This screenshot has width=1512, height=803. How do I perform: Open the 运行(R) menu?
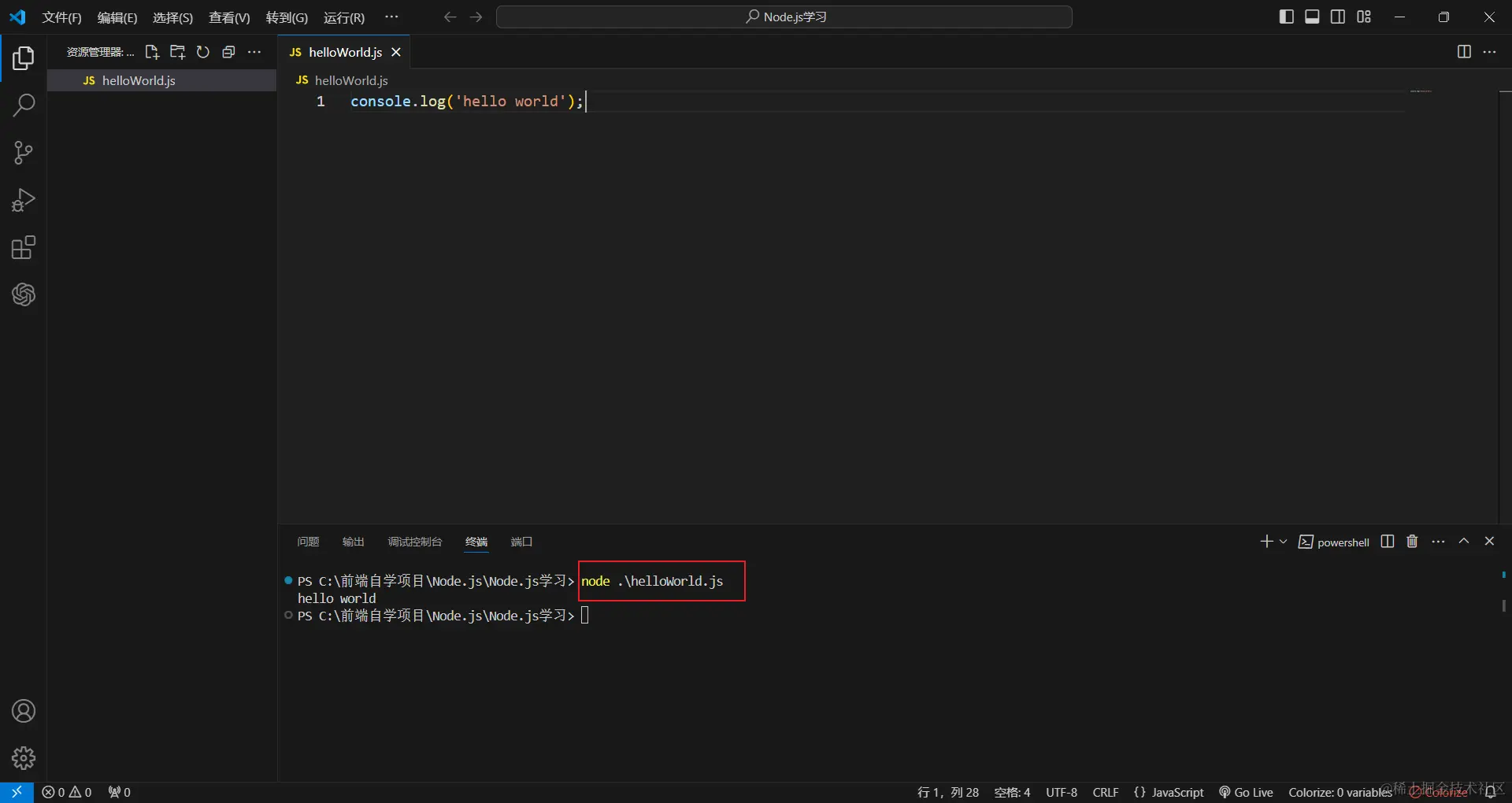pyautogui.click(x=344, y=17)
